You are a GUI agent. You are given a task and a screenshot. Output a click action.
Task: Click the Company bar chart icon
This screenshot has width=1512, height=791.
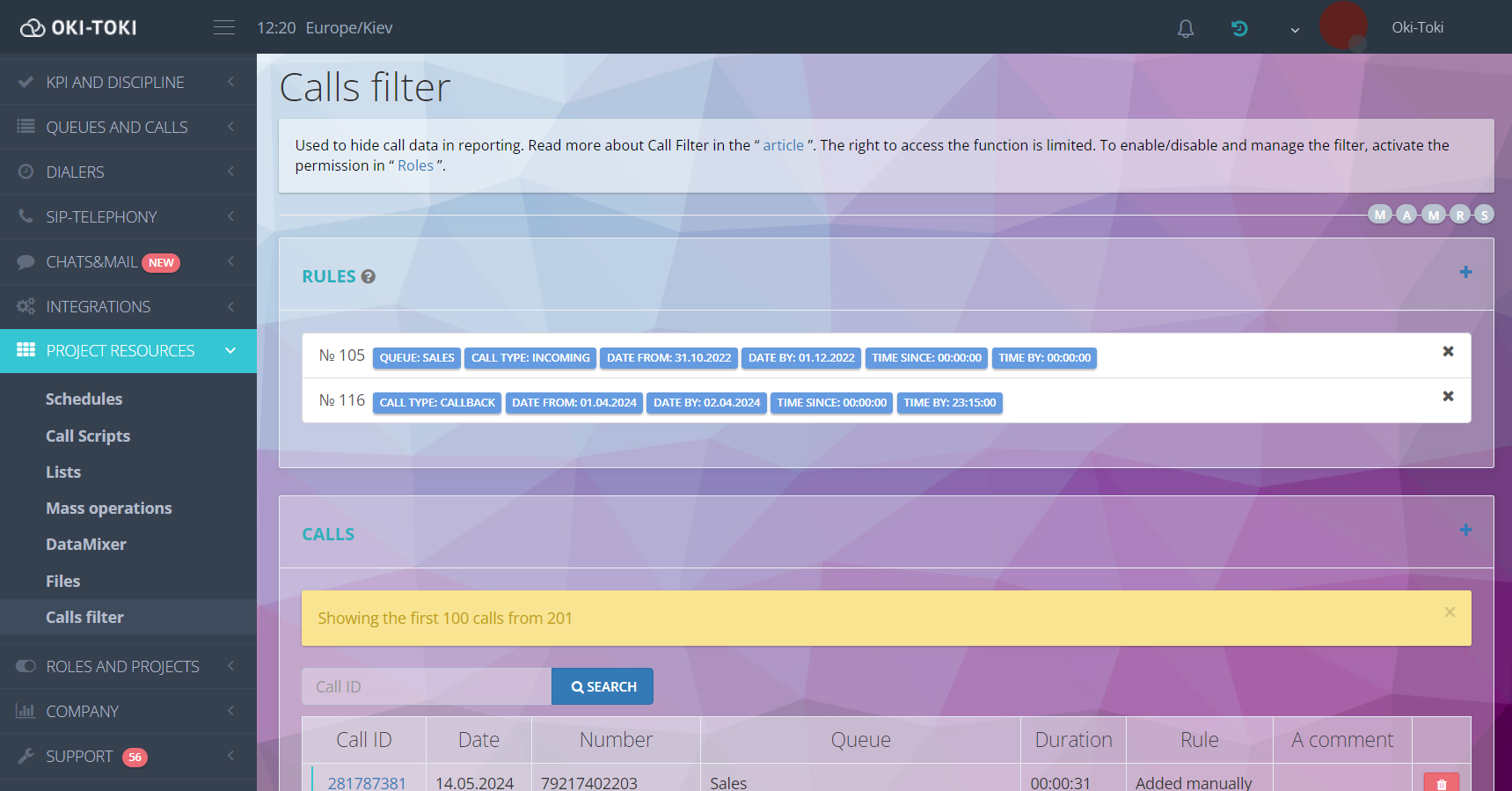pyautogui.click(x=26, y=711)
